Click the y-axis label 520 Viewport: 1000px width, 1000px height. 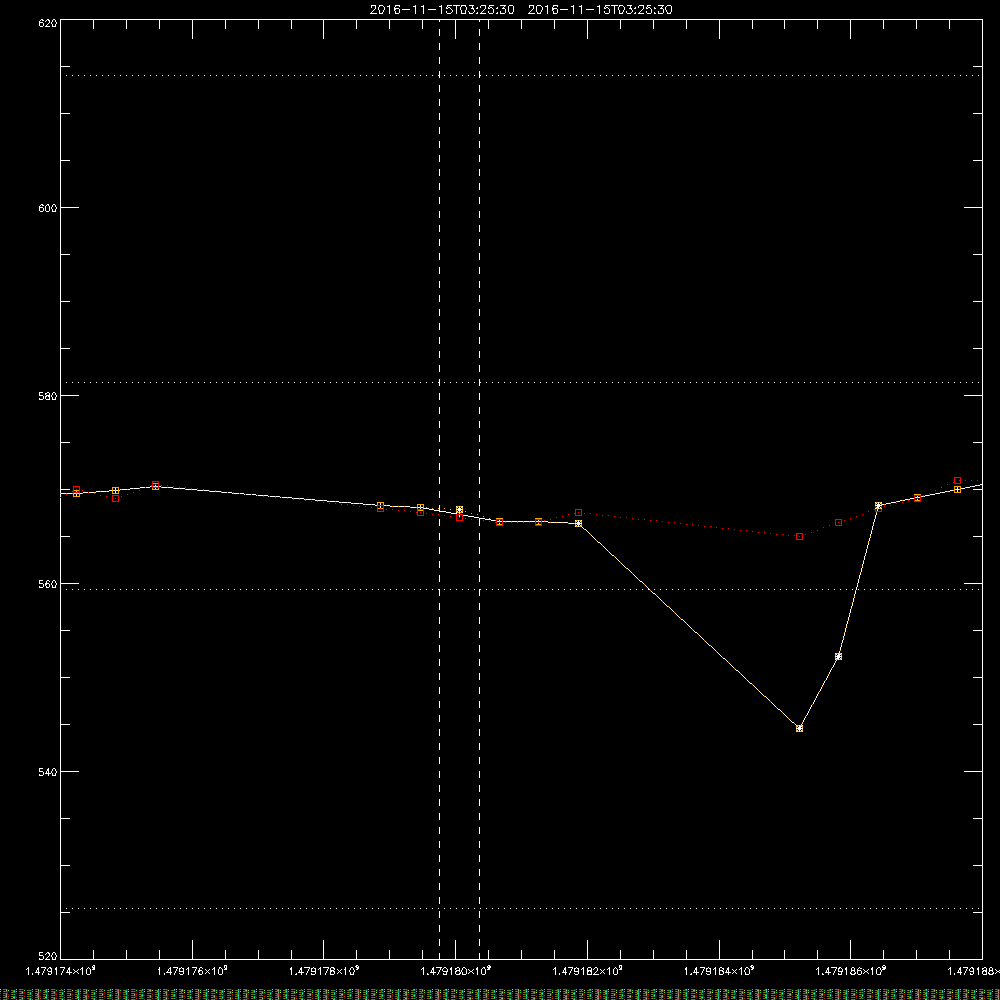coord(48,956)
